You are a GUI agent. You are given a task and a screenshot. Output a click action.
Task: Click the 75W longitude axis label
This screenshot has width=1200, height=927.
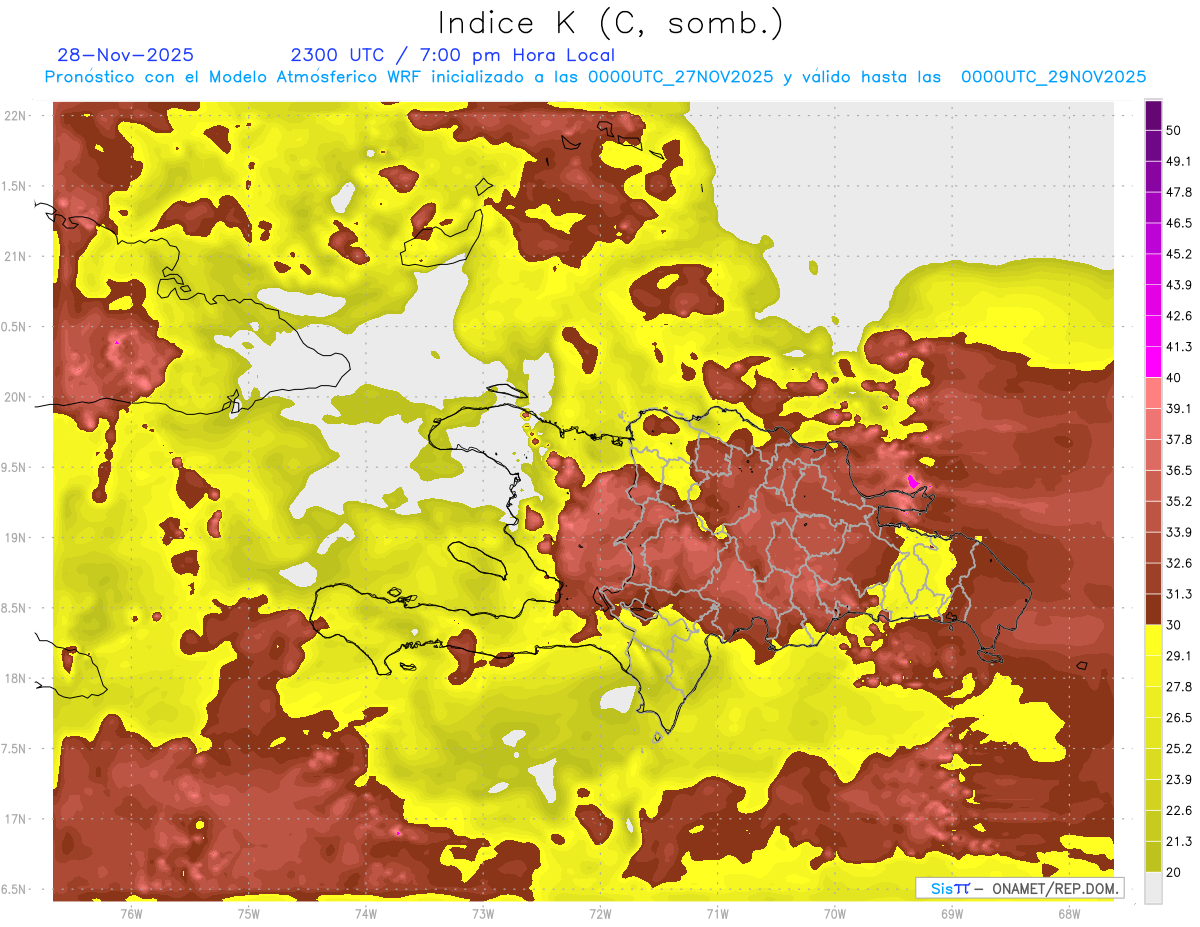tap(248, 913)
